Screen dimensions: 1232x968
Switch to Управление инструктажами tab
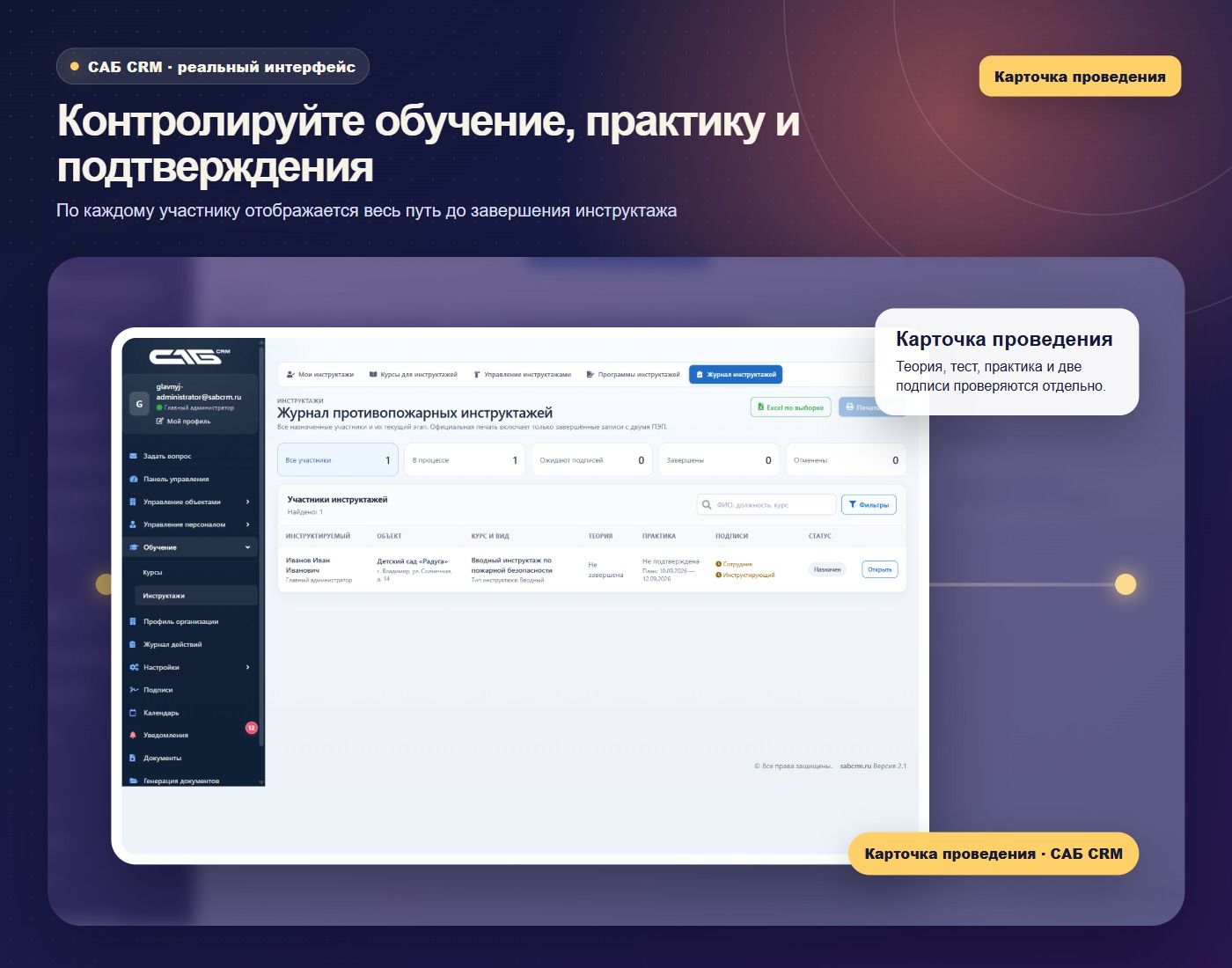(522, 374)
